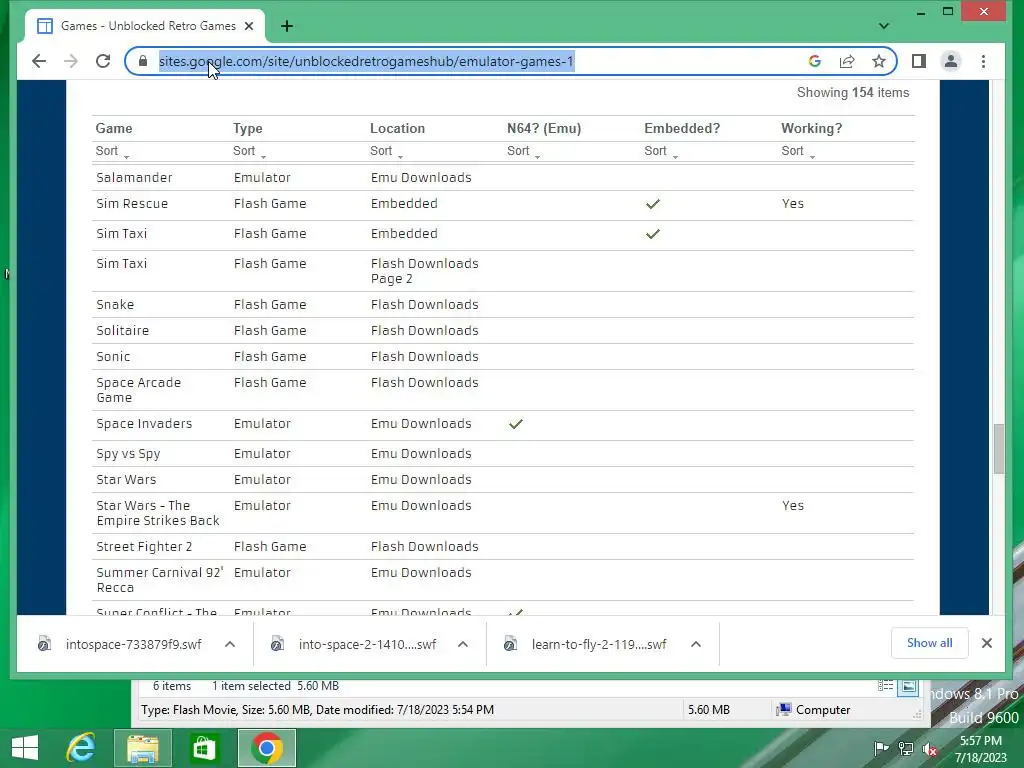
Task: Click the forward navigation arrow
Action: (71, 61)
